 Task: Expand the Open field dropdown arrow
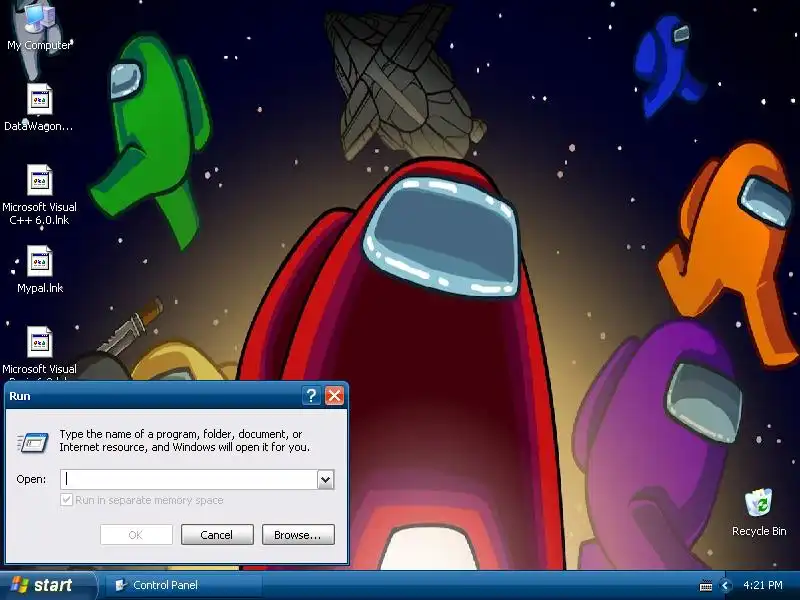[x=326, y=480]
